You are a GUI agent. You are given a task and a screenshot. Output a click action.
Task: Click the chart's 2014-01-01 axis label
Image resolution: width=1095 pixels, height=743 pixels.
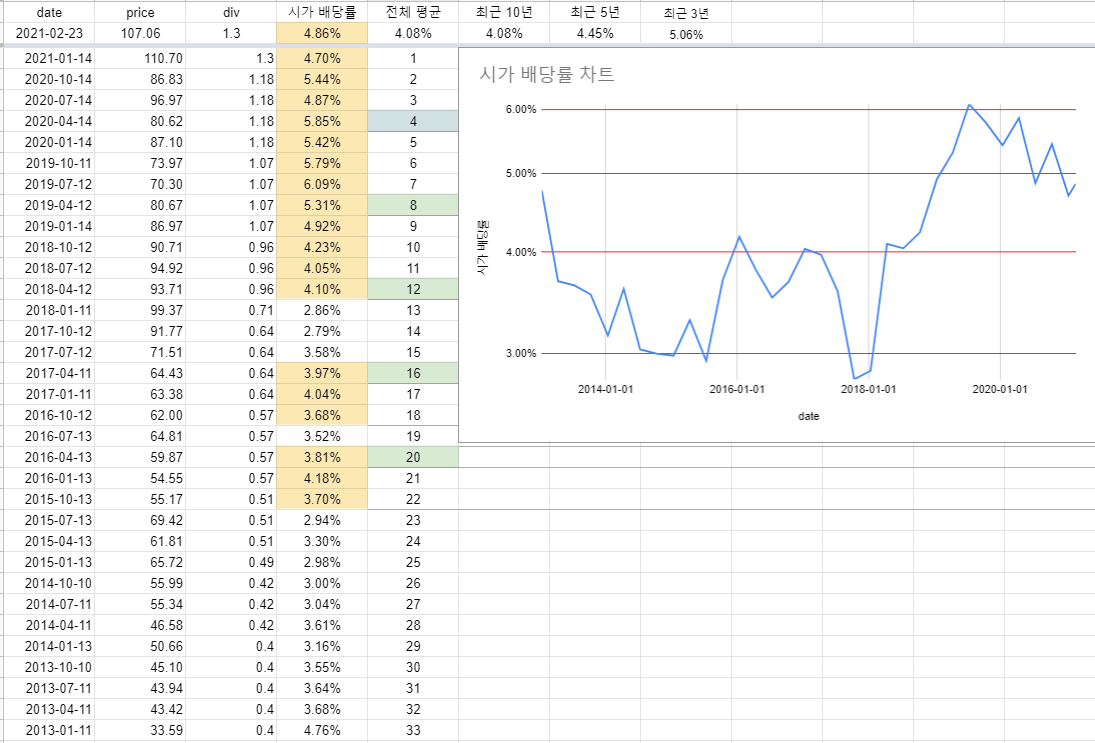[605, 389]
